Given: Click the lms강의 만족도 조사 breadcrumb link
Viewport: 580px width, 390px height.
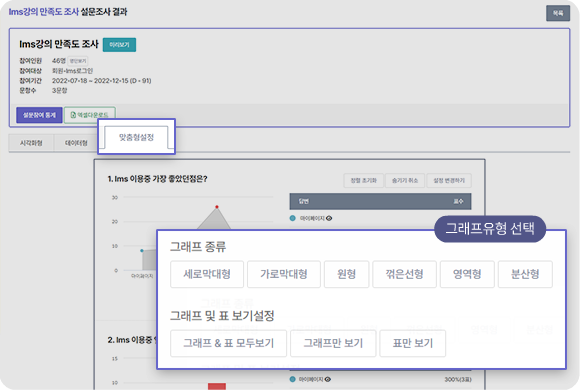Looking at the screenshot, I should click(44, 12).
